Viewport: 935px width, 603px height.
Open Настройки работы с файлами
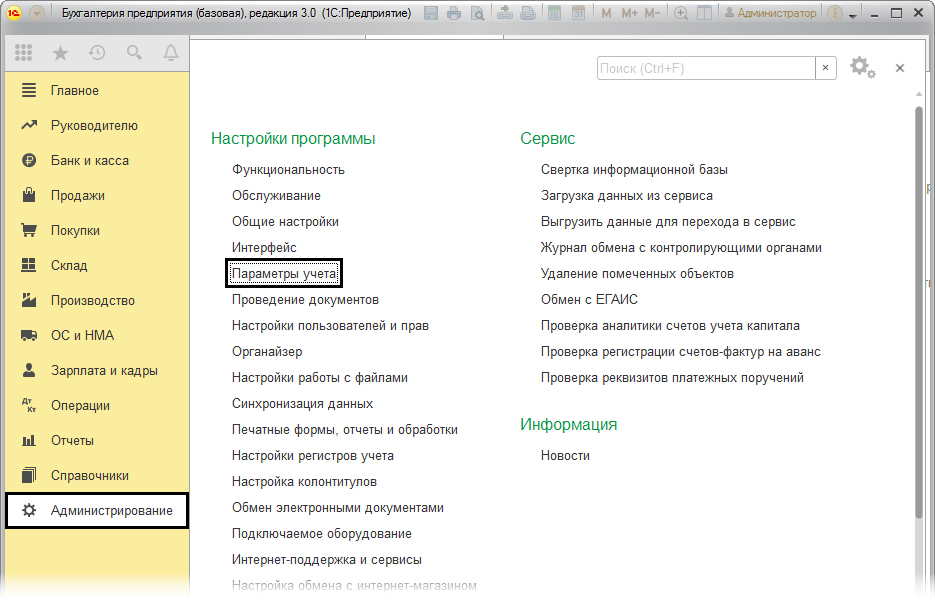click(x=320, y=378)
